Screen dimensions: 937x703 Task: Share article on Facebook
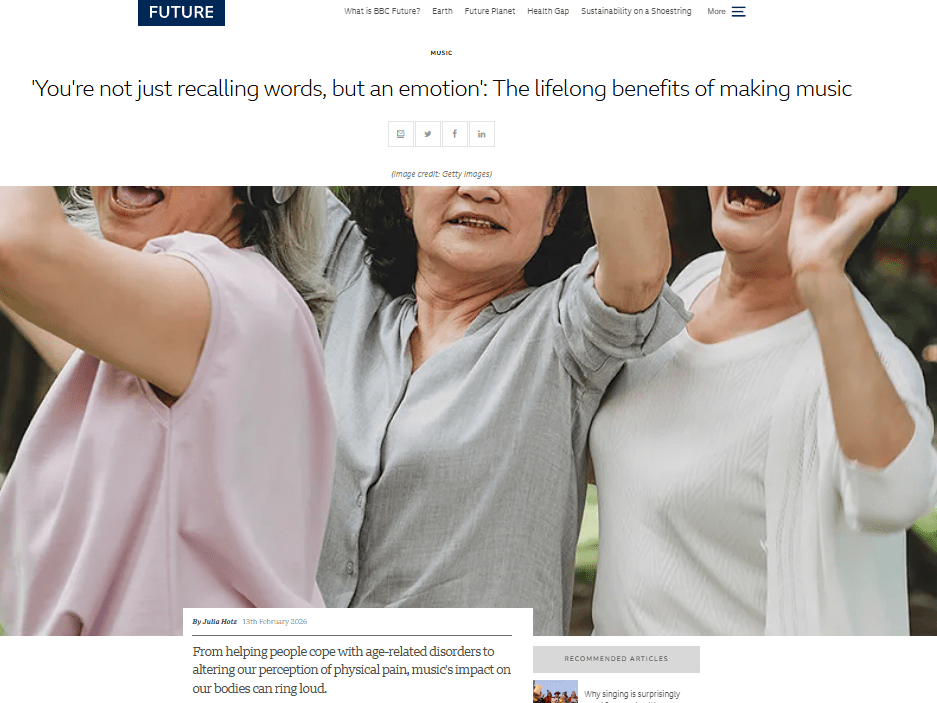coord(455,134)
